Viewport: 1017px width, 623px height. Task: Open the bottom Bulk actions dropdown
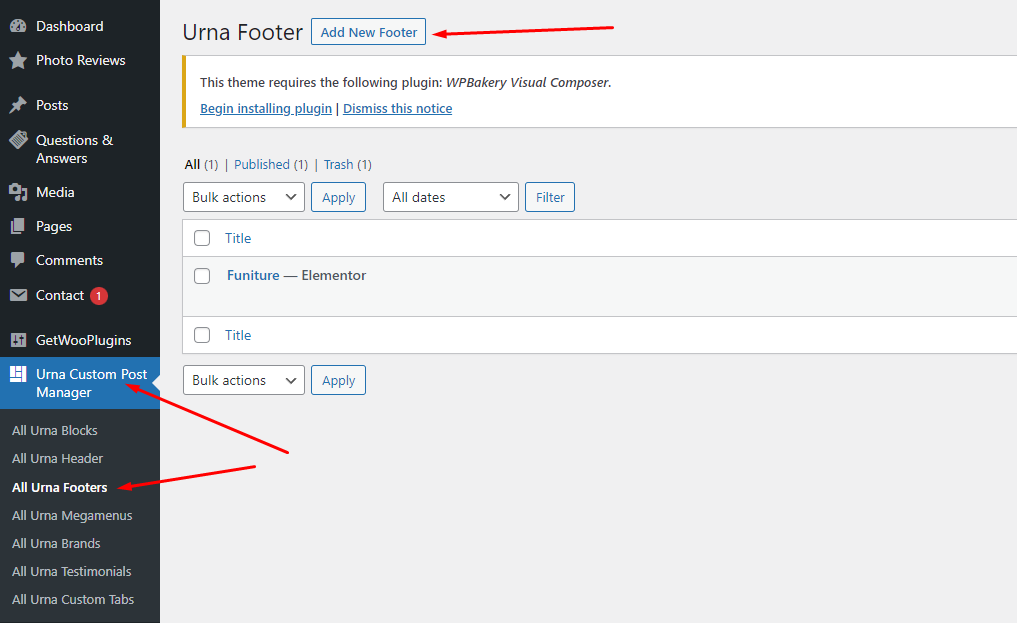(244, 381)
